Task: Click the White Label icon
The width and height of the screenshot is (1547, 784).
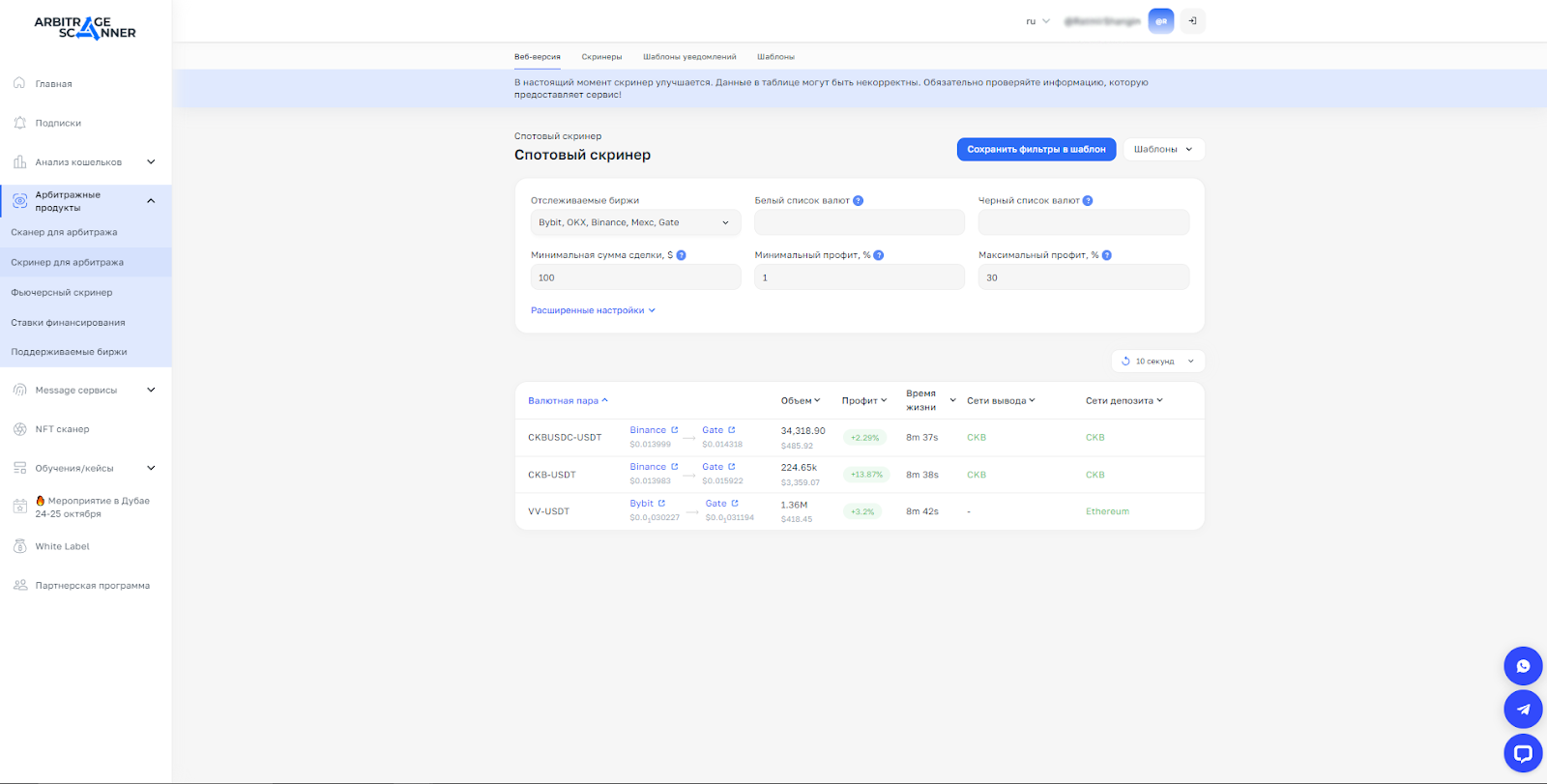Action: tap(19, 546)
